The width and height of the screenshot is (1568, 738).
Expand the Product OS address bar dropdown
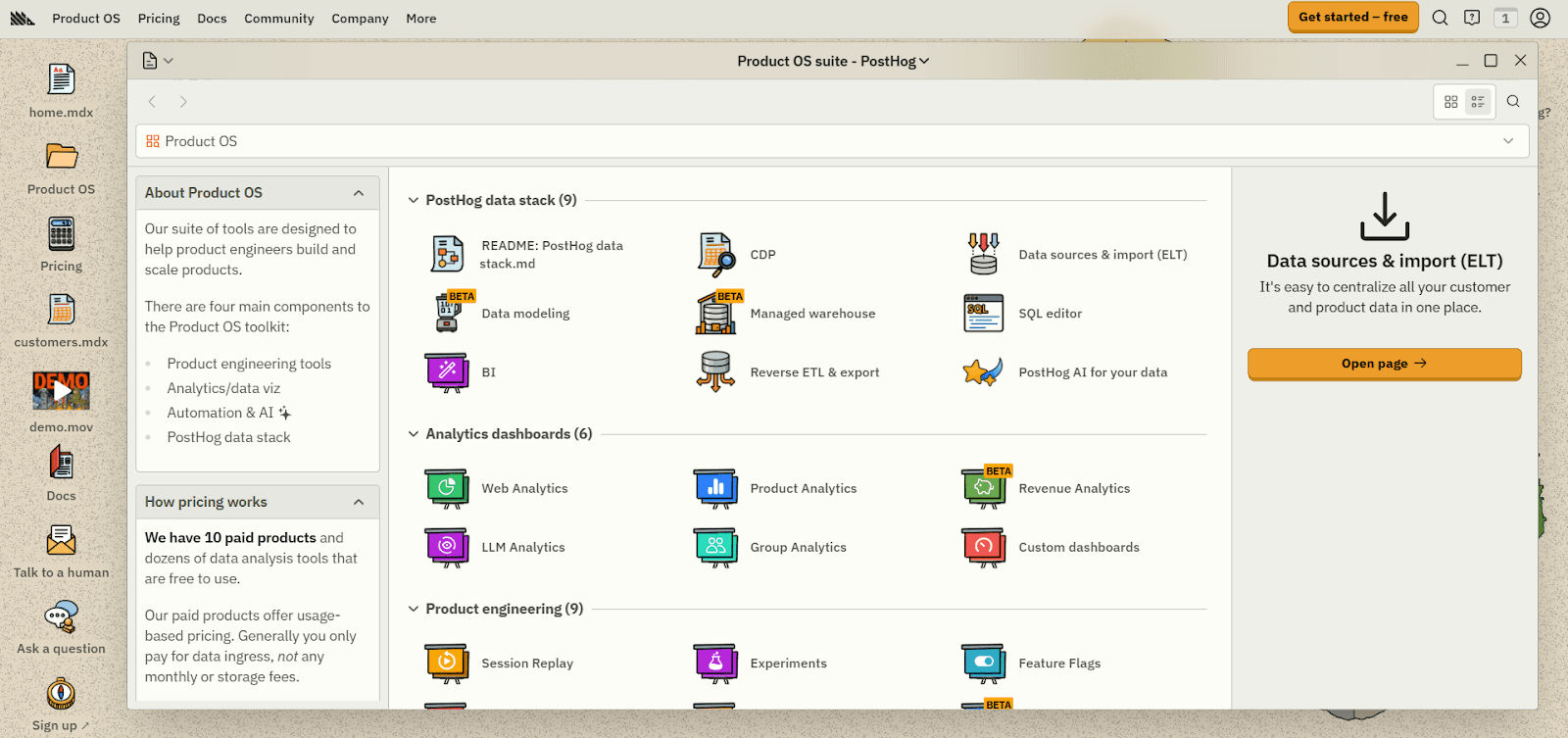coord(1508,141)
